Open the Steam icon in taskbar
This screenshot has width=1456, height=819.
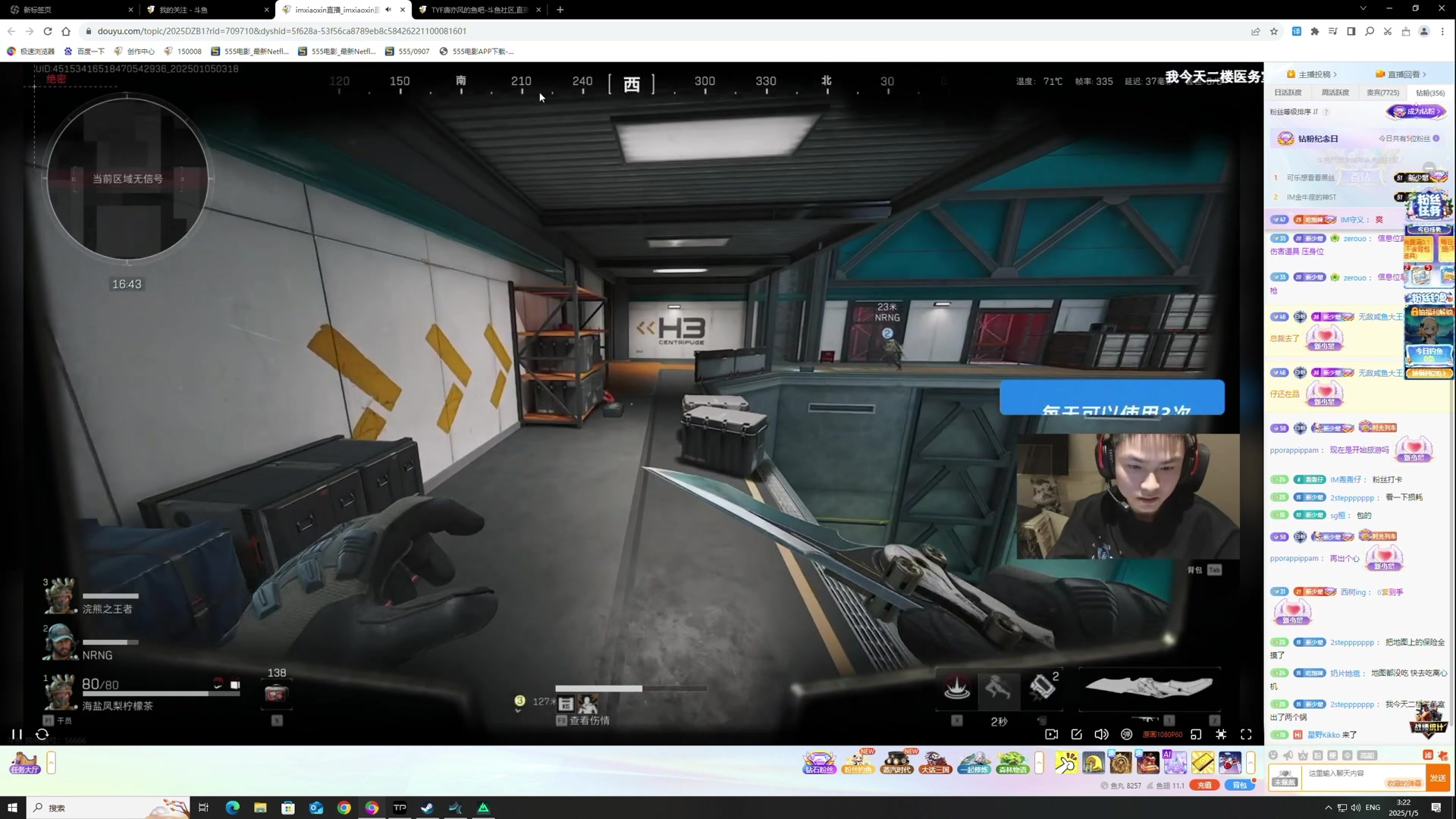pos(427,808)
